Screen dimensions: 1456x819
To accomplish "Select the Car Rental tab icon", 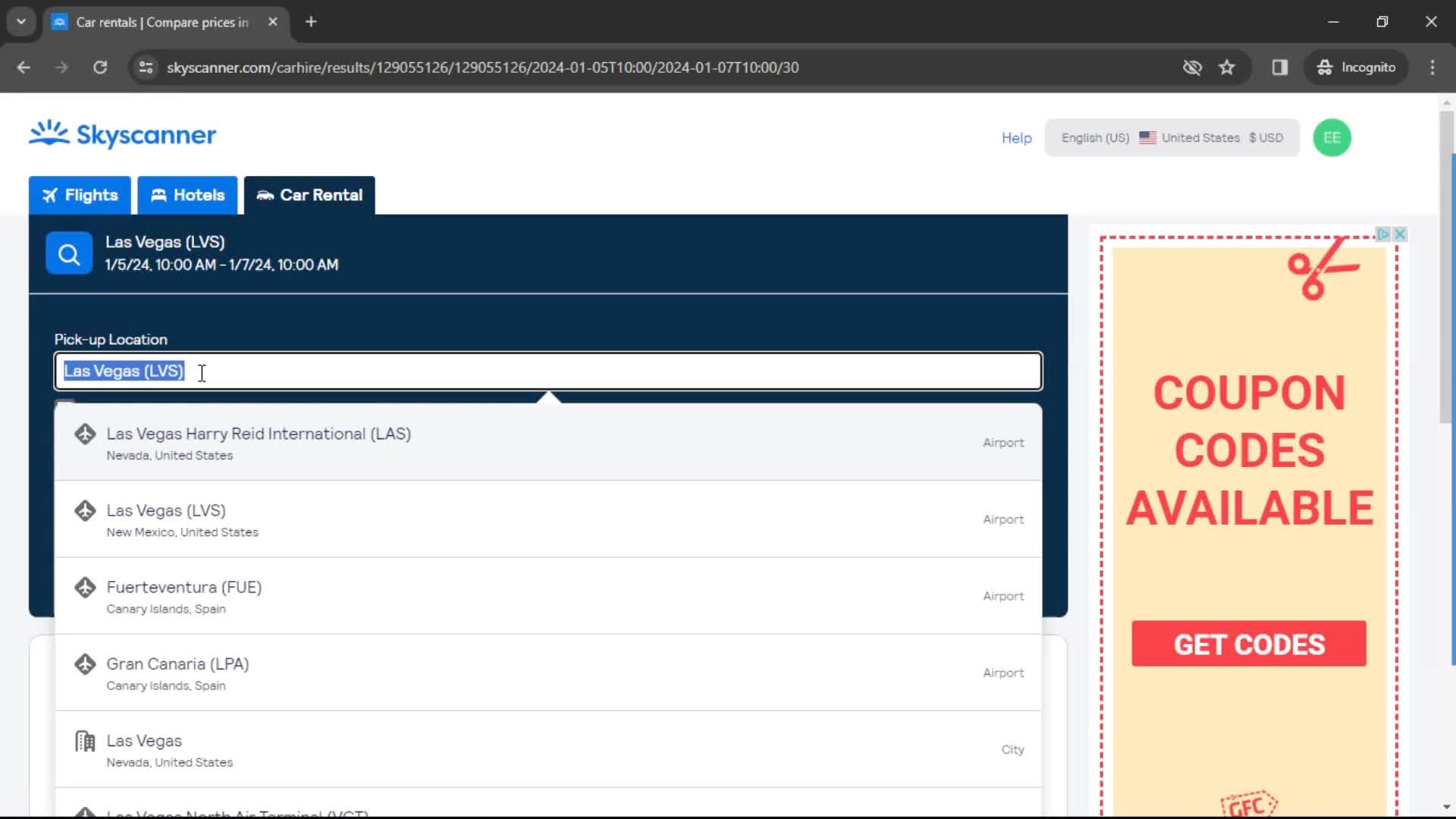I will tap(265, 194).
